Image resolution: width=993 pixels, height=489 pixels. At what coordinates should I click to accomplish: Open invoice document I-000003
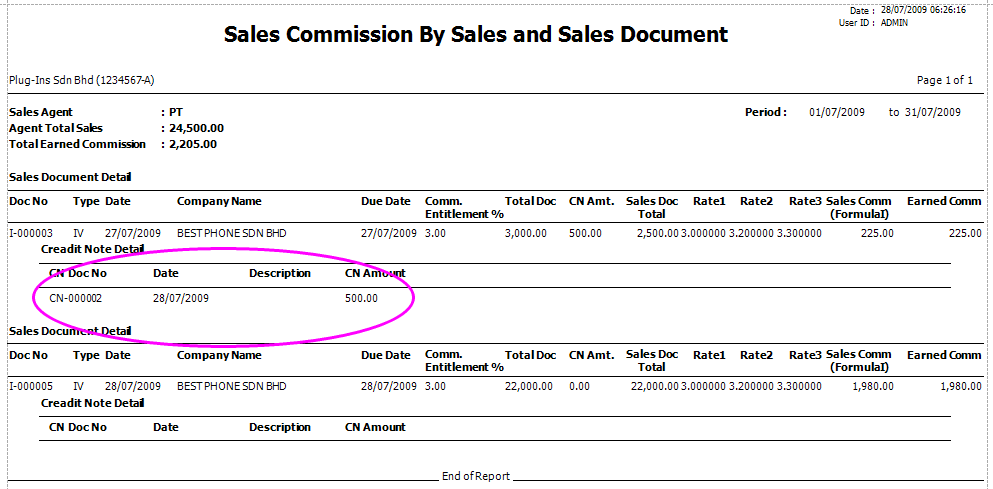pyautogui.click(x=31, y=233)
